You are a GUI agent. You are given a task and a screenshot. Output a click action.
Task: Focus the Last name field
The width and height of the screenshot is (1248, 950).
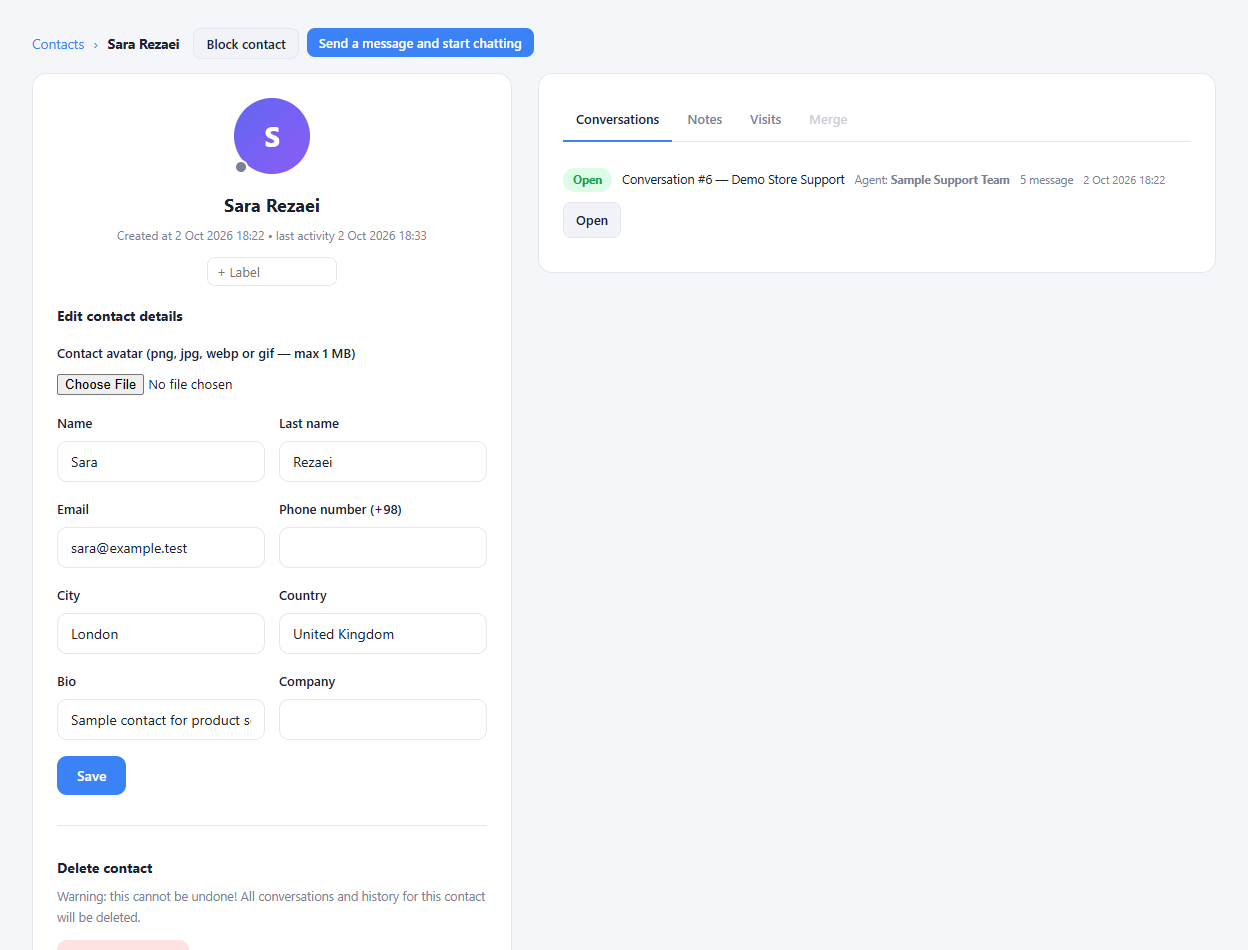[383, 462]
